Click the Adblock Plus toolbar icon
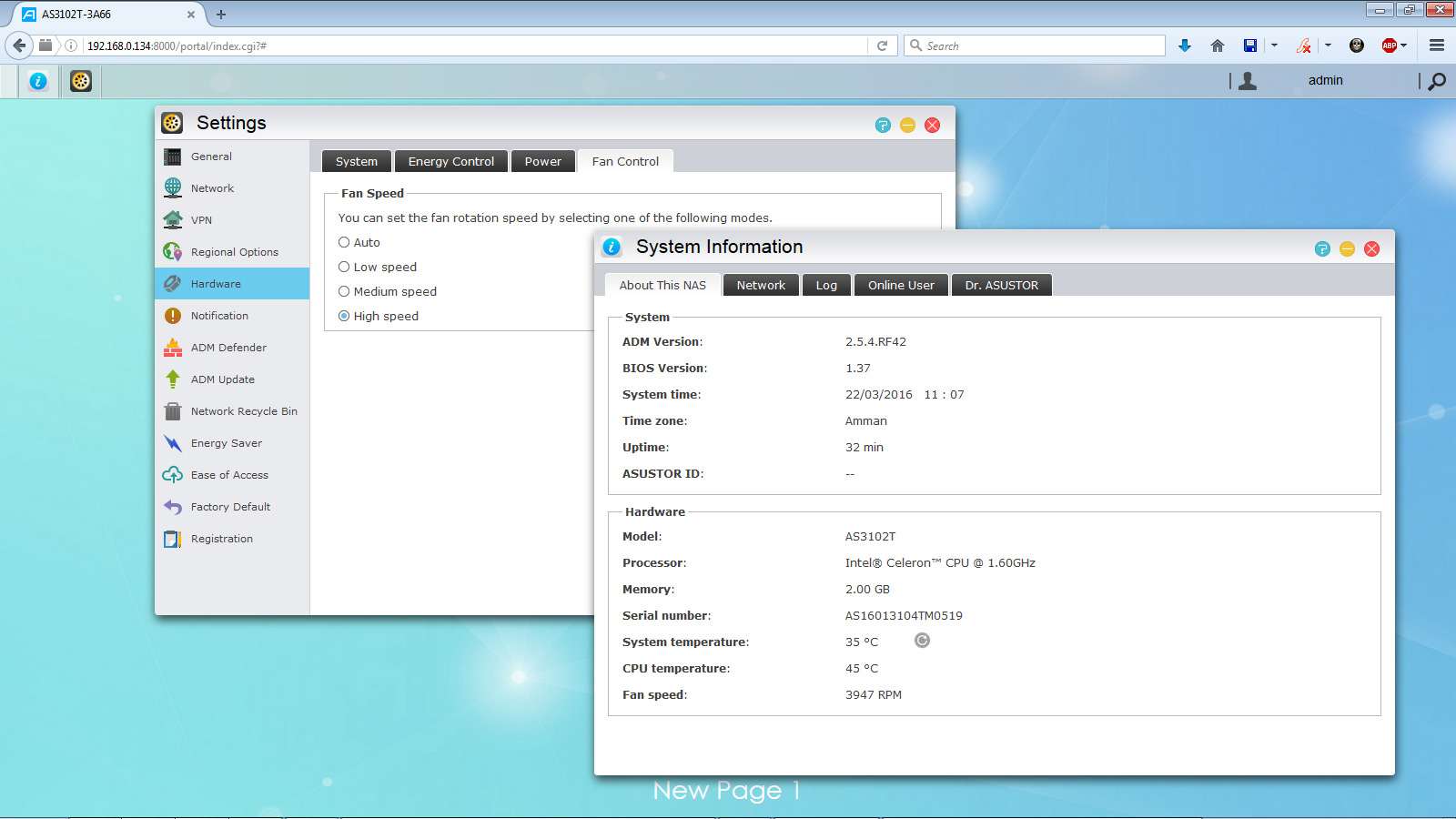This screenshot has height=819, width=1456. [x=1389, y=45]
